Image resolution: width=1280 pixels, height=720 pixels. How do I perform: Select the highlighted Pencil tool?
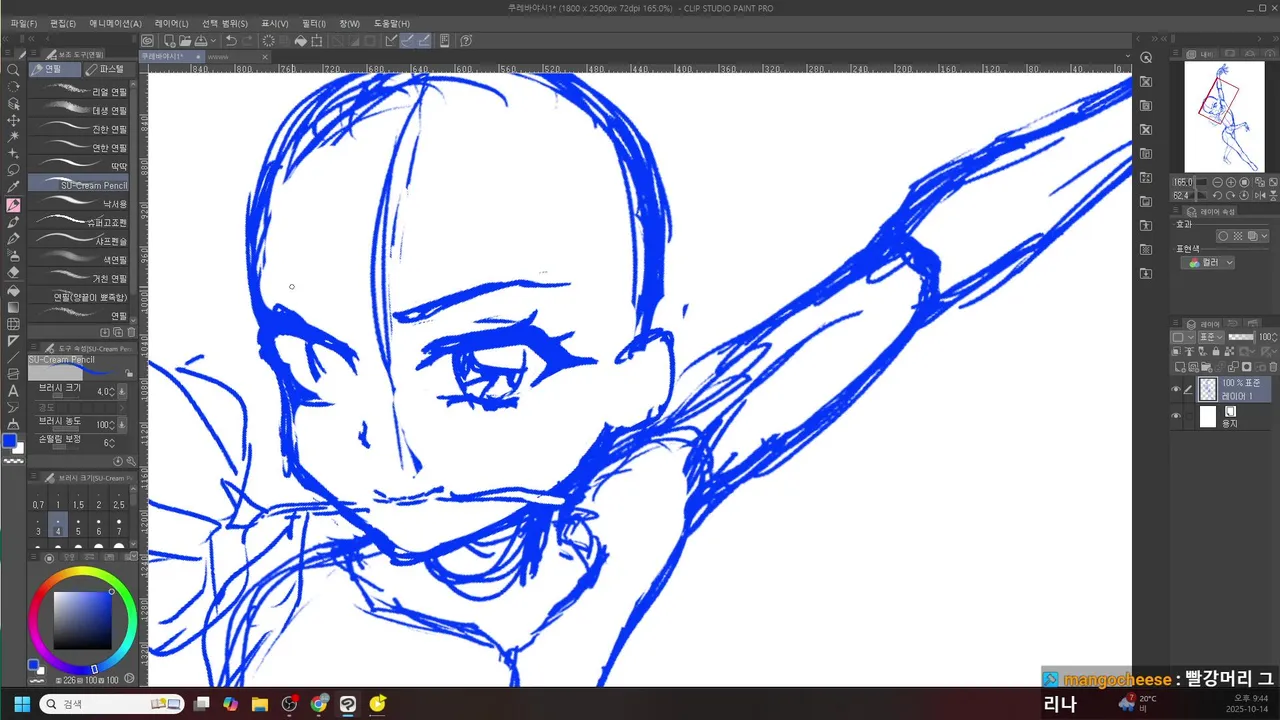tap(13, 205)
